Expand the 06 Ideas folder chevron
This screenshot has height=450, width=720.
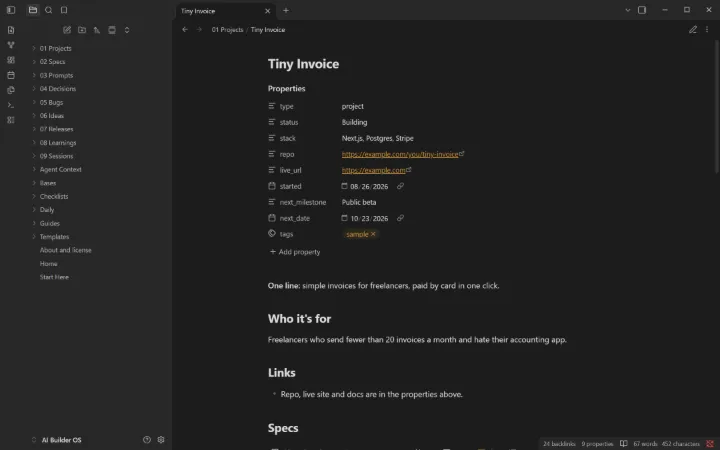click(34, 116)
